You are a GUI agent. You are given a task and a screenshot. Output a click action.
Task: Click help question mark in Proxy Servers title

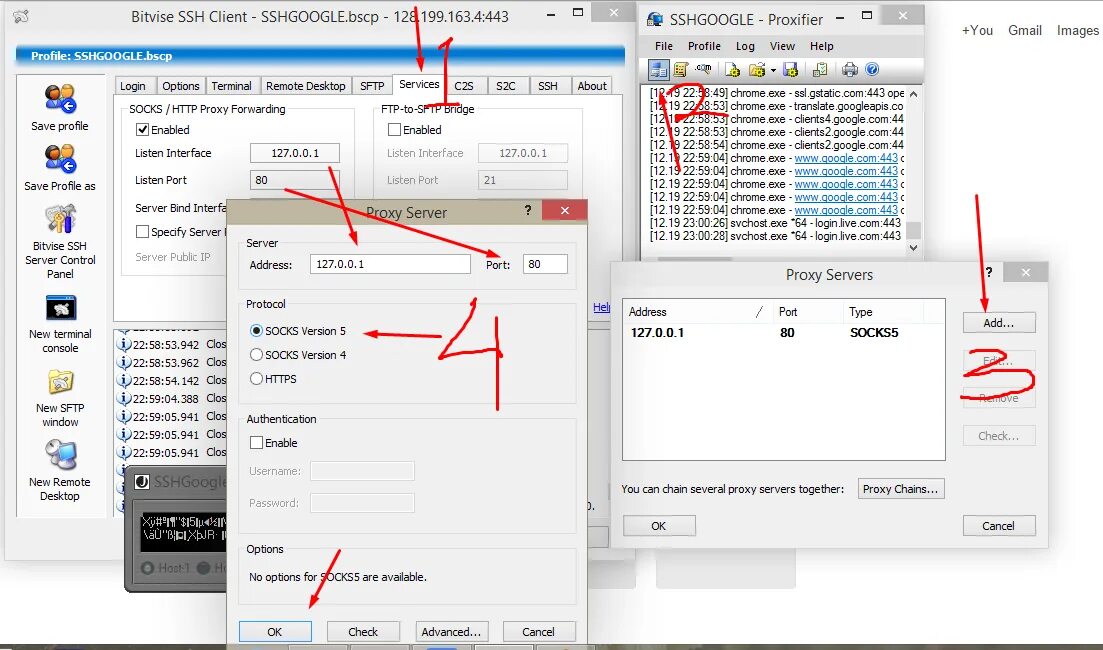coord(988,272)
